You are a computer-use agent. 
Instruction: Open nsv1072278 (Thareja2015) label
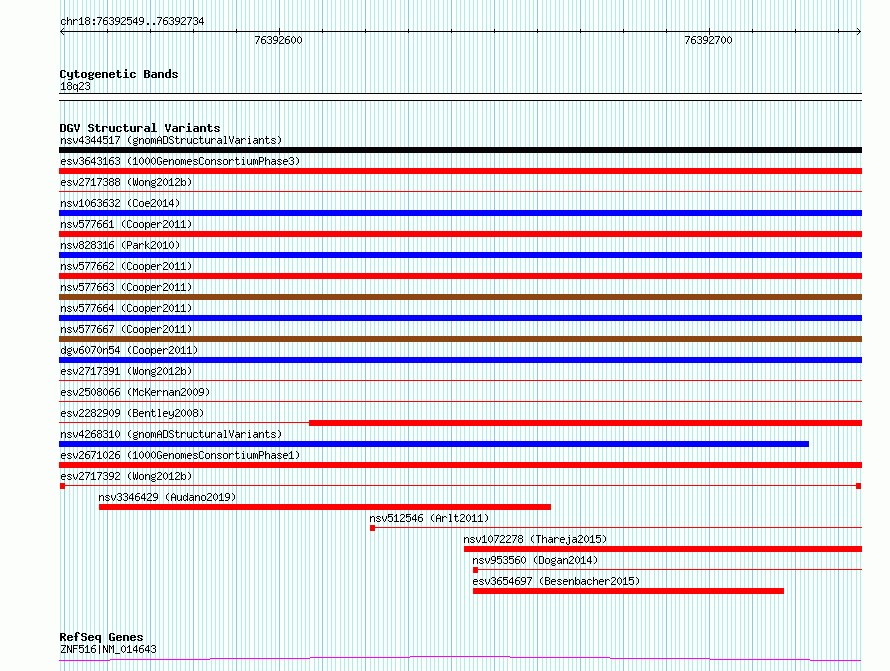(535, 539)
